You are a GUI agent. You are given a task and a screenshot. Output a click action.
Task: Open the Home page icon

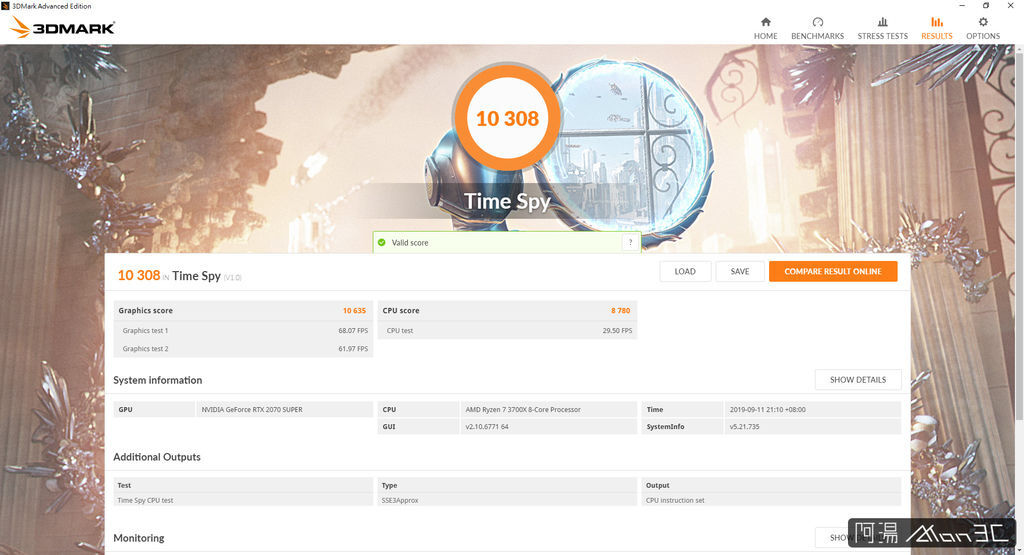765,22
